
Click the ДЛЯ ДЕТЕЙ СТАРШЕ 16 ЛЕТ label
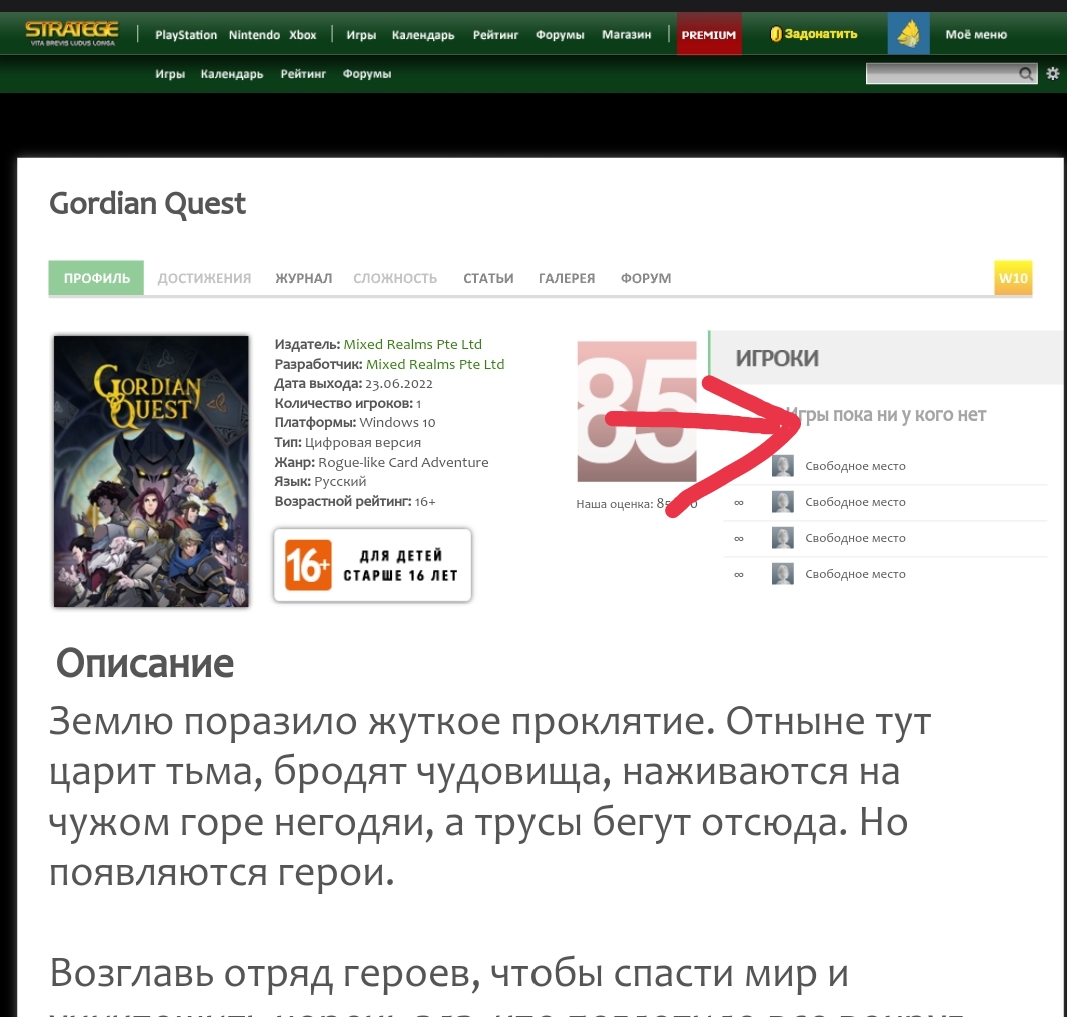400,565
